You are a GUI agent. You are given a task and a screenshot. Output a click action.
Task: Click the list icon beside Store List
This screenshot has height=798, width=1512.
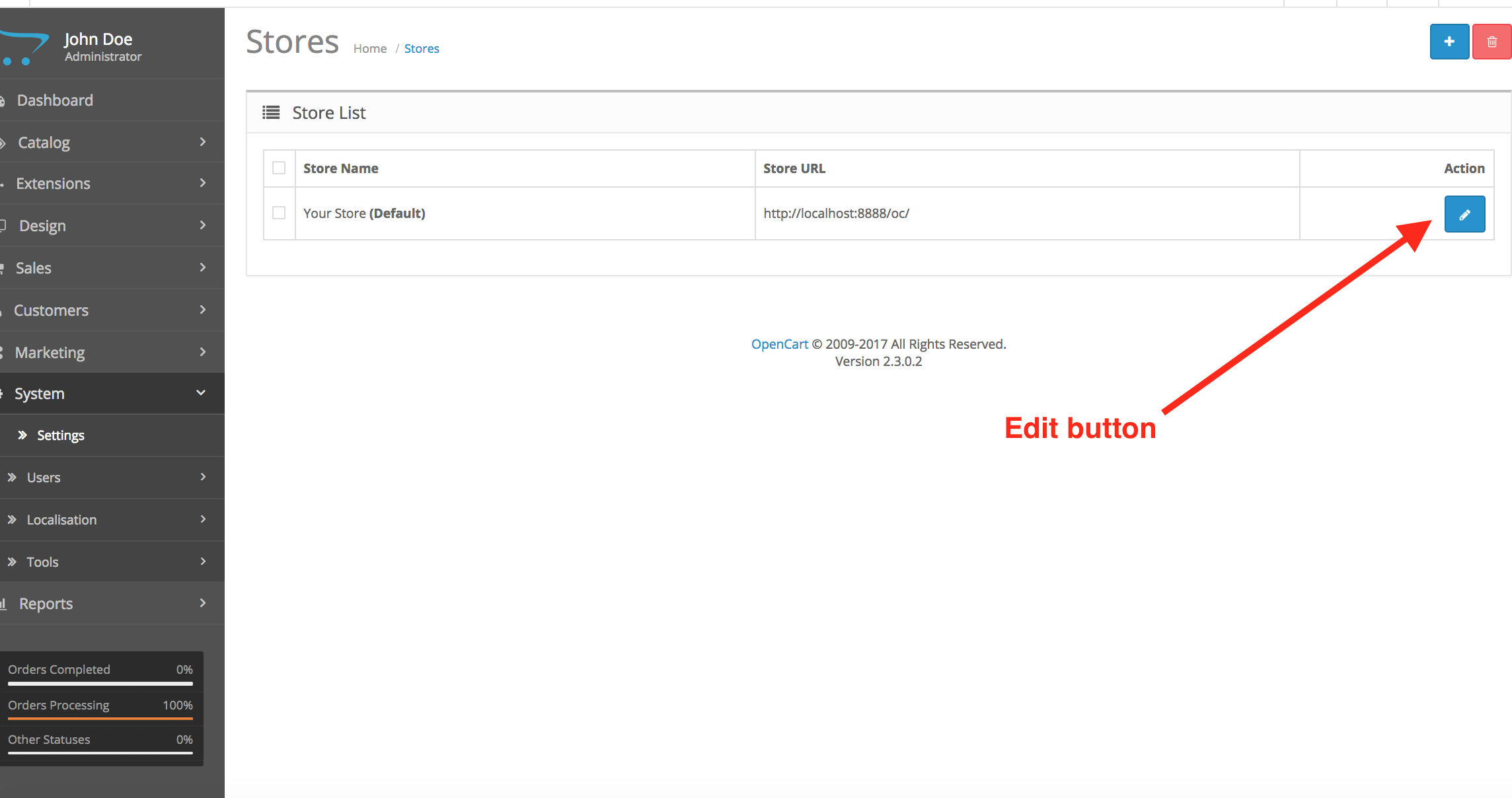(271, 113)
